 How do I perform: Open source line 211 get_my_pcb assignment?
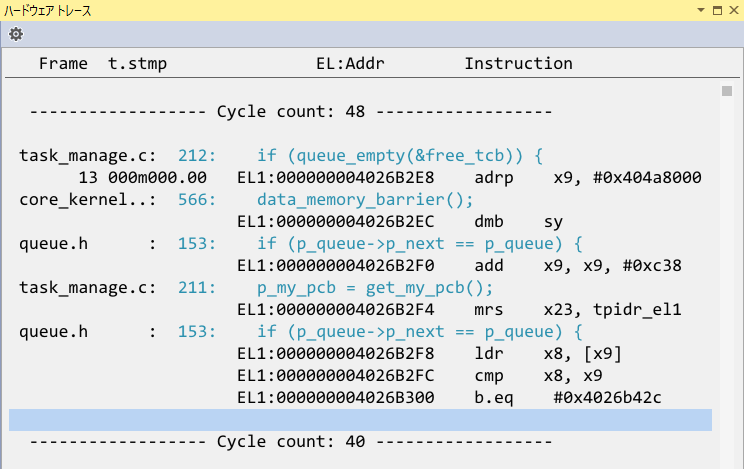(x=375, y=288)
